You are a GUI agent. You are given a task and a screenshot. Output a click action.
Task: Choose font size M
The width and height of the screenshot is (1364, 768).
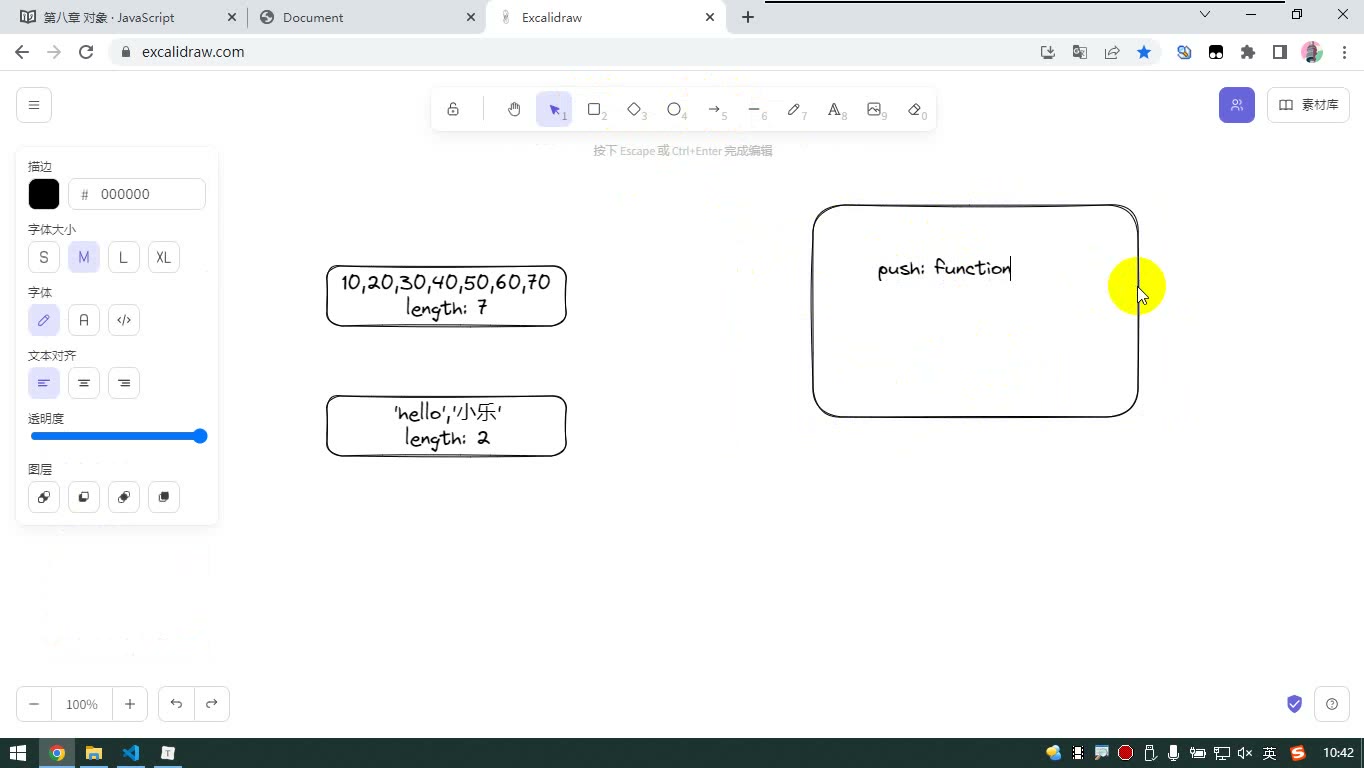coord(84,257)
